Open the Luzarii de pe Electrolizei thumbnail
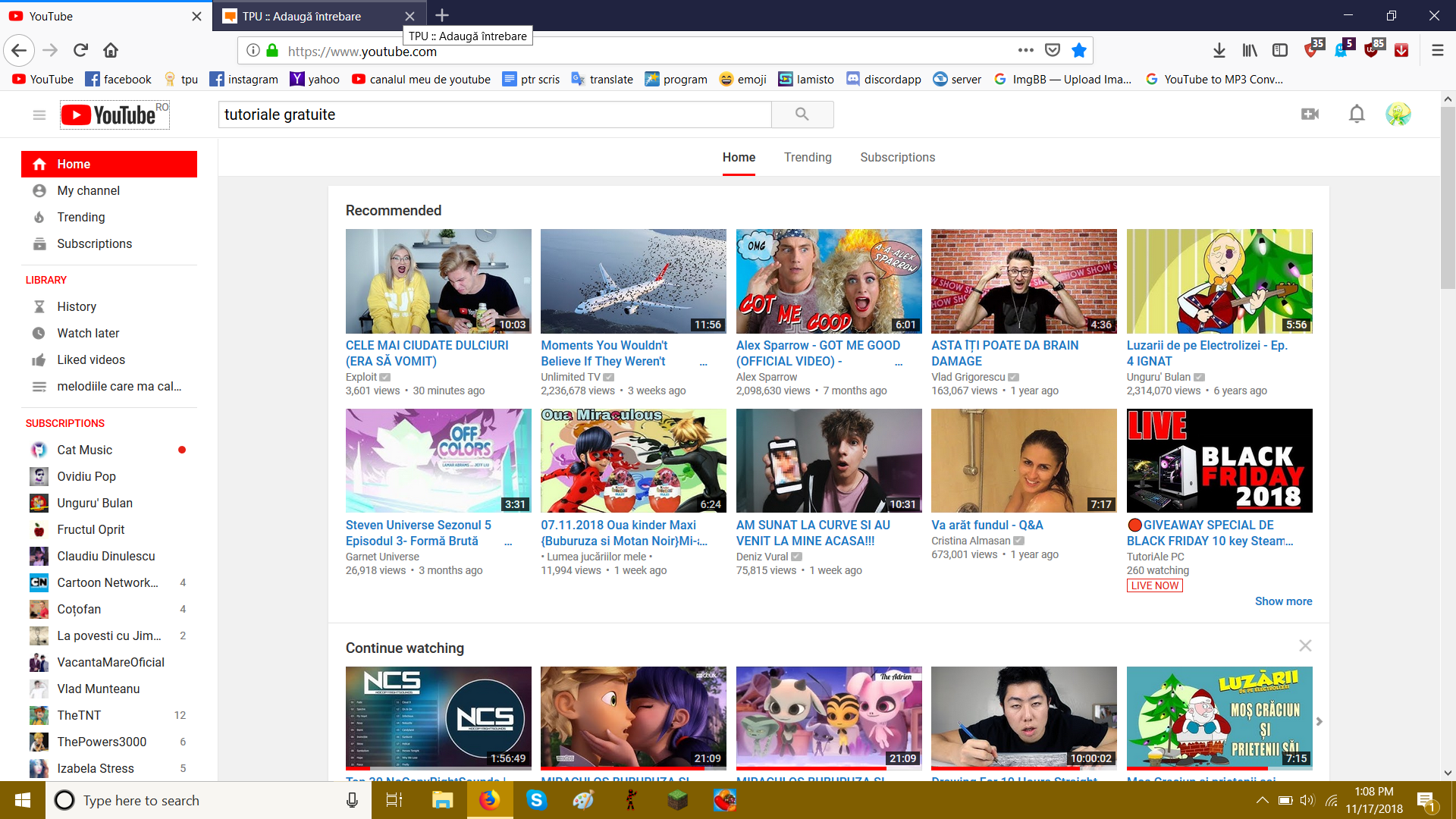This screenshot has width=1456, height=819. tap(1219, 281)
